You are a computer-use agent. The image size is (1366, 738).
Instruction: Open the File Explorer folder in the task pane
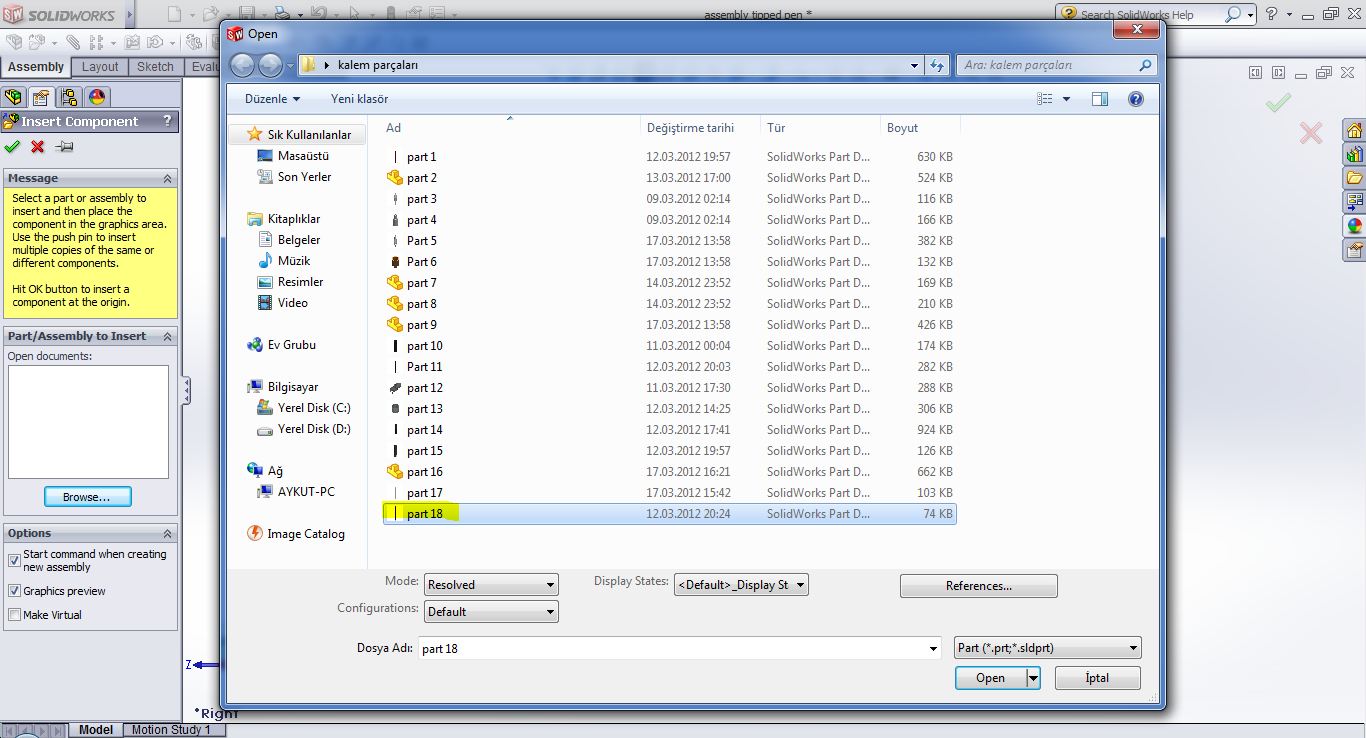1355,178
